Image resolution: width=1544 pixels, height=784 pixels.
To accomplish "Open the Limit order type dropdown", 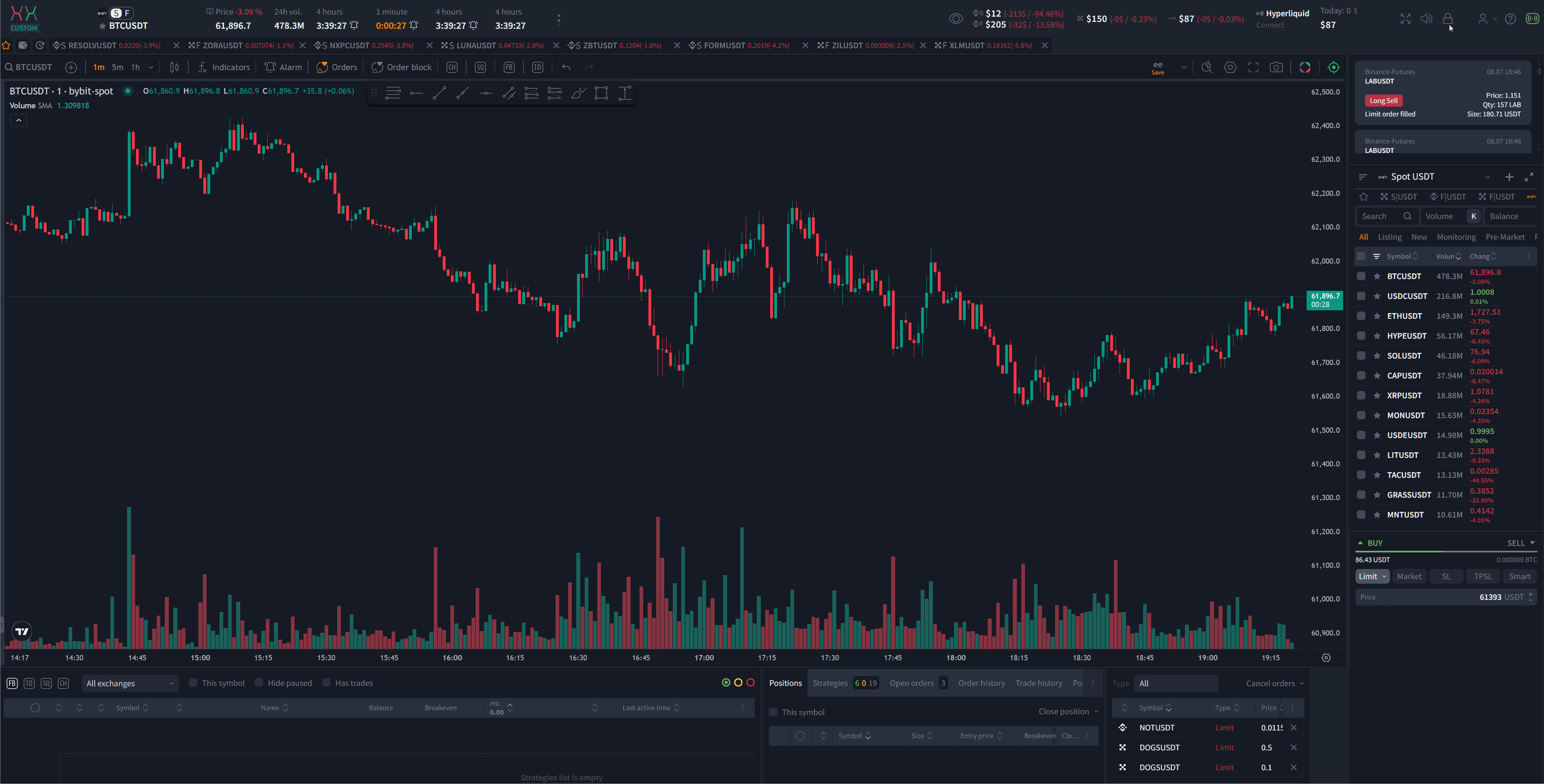I will tap(1372, 576).
